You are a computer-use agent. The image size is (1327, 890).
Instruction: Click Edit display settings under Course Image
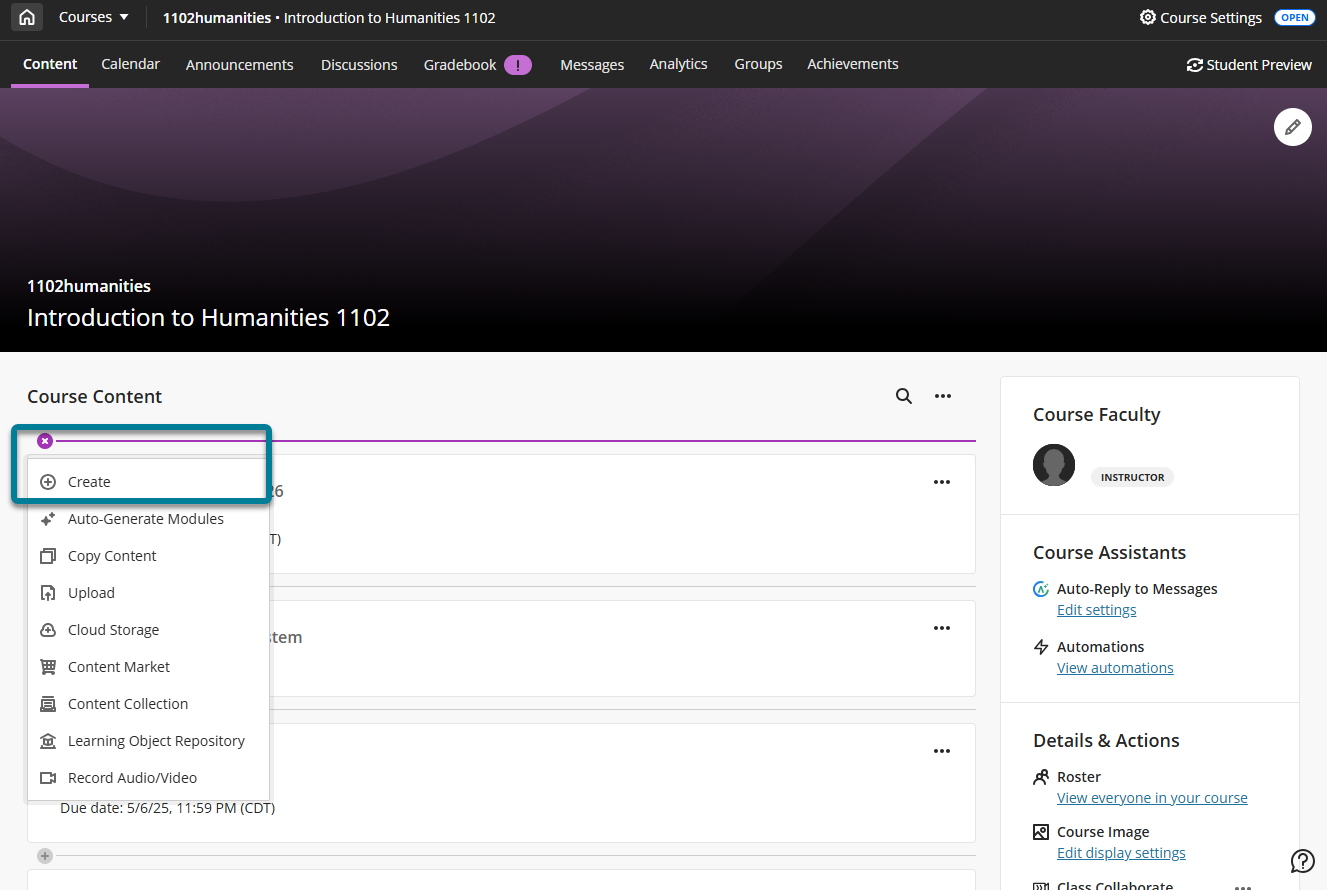(1120, 852)
